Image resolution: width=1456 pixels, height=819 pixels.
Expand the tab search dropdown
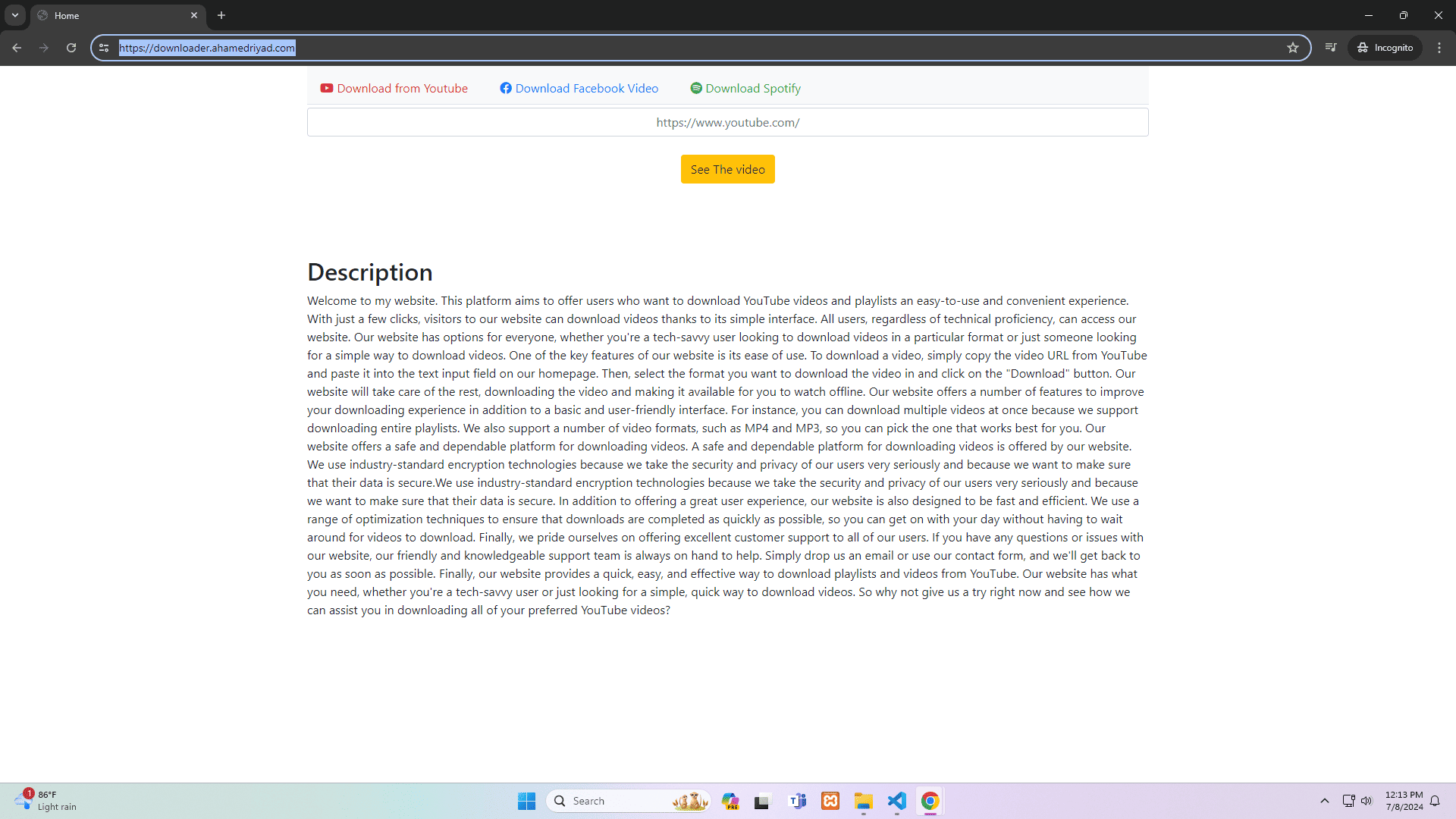tap(14, 15)
